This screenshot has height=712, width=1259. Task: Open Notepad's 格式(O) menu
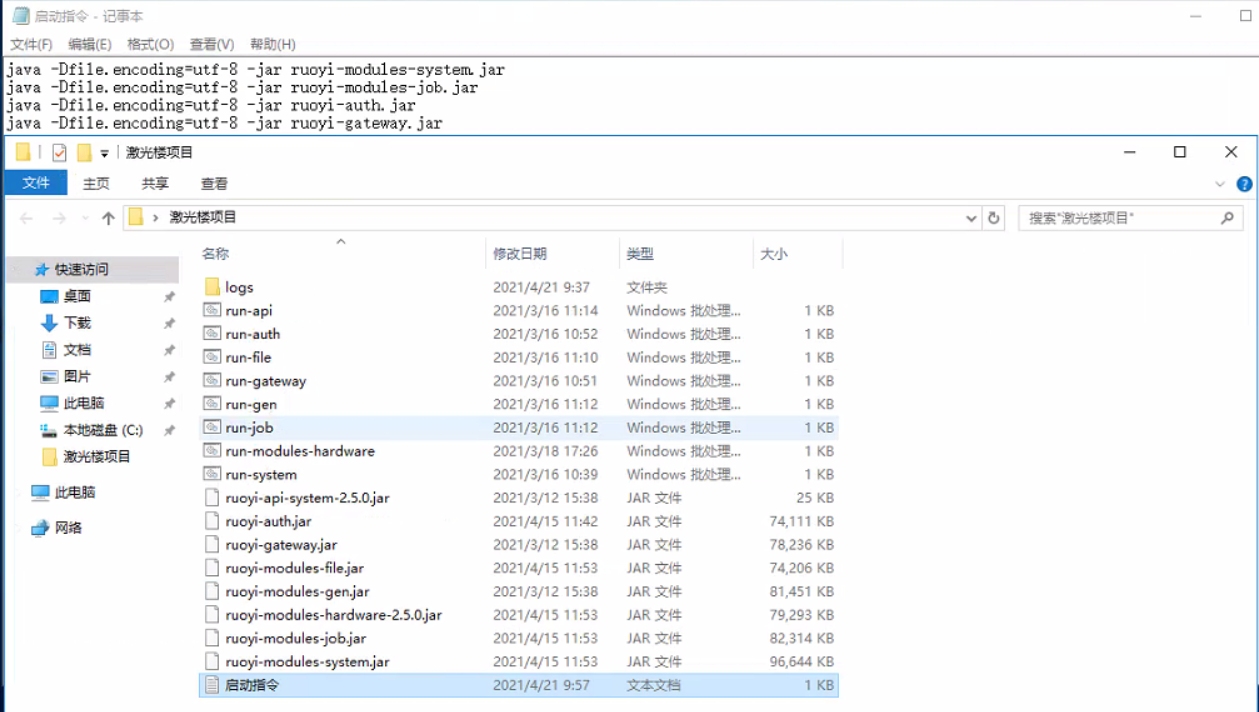[x=150, y=44]
